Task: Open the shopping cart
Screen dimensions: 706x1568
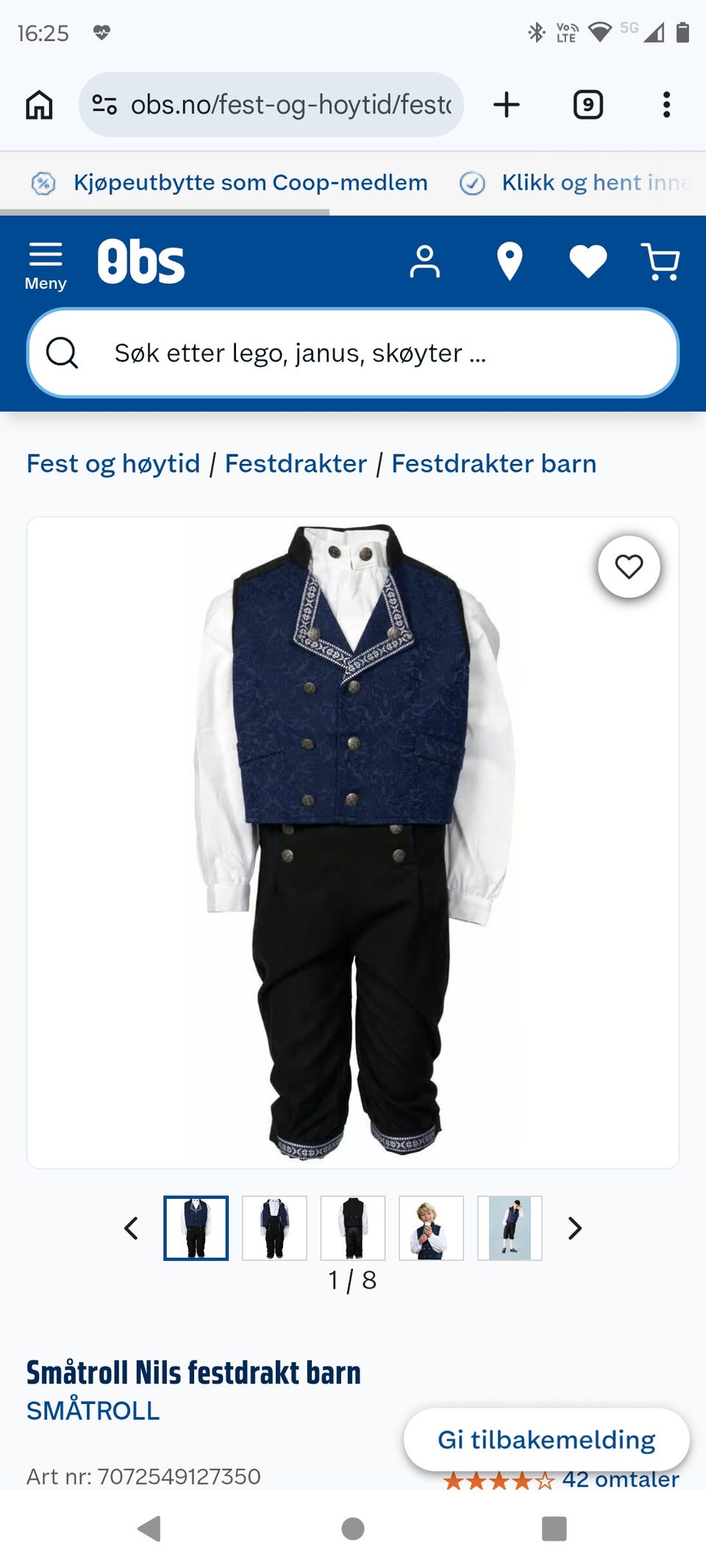Action: point(660,262)
